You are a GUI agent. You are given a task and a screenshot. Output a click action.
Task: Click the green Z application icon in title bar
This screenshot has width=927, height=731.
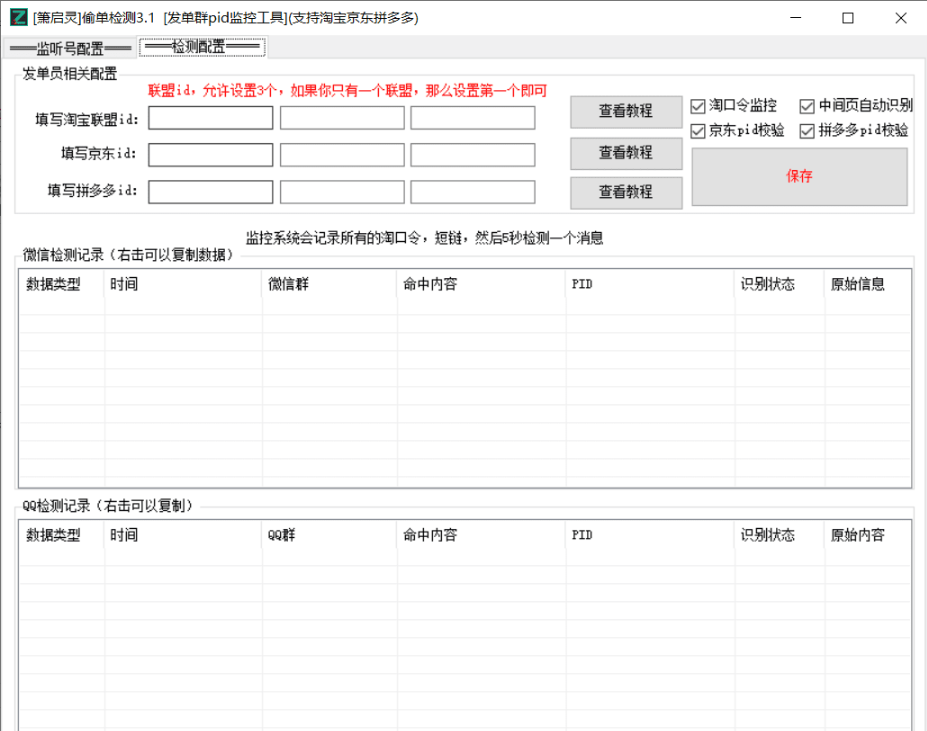(x=18, y=18)
